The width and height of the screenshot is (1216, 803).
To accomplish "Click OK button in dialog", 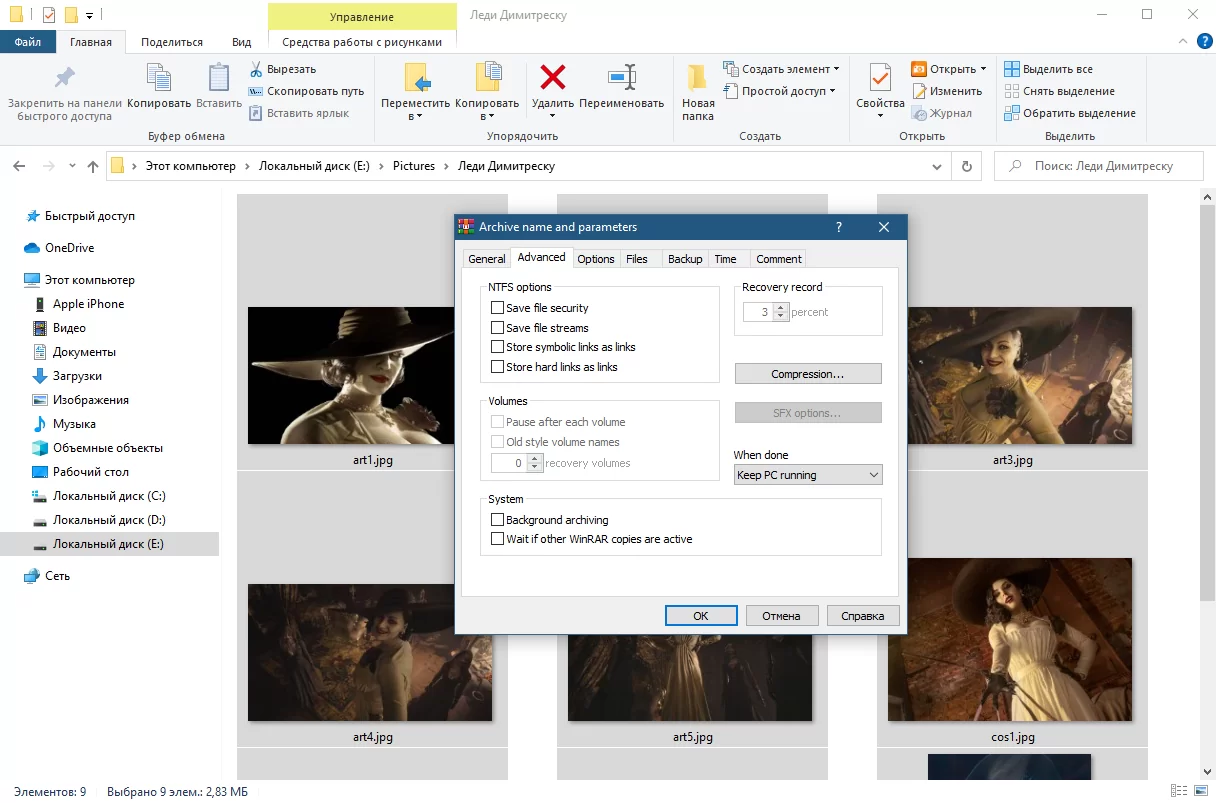I will pyautogui.click(x=701, y=616).
